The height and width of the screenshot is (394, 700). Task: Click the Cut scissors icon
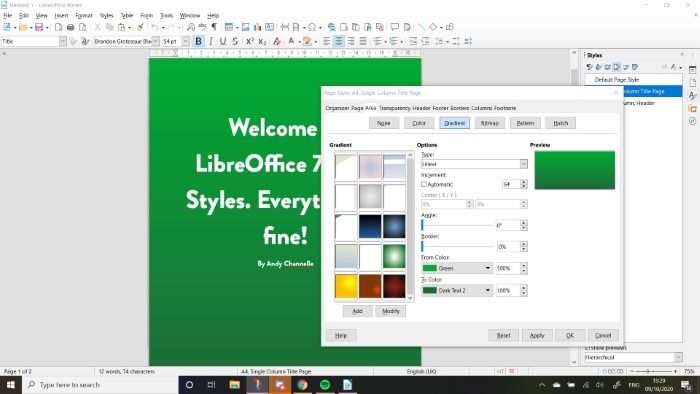[x=97, y=27]
